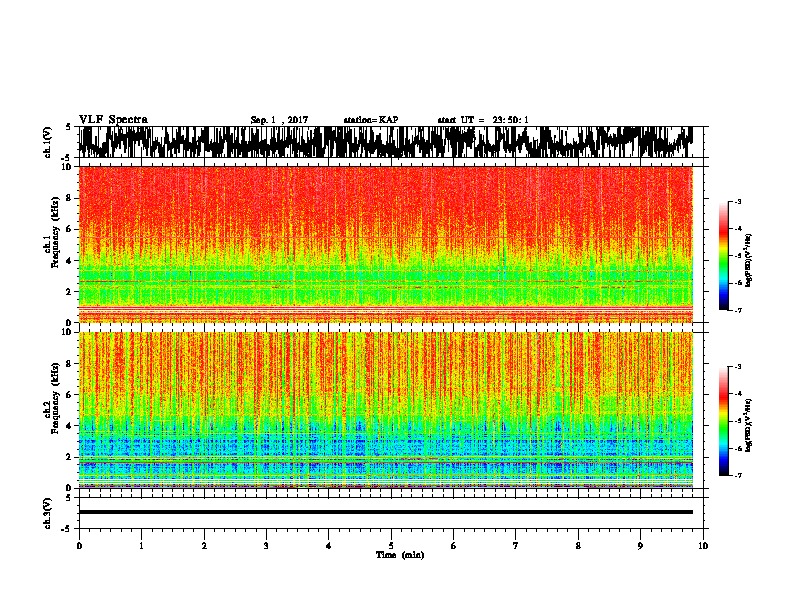Click the date text "Sep. 1 , 2017"
The width and height of the screenshot is (792, 612).
point(279,120)
